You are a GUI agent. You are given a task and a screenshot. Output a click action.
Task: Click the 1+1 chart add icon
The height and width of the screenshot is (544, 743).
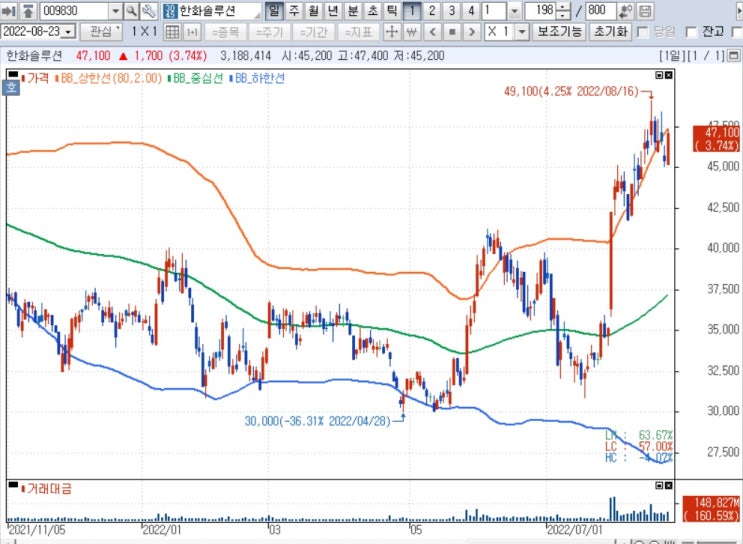[x=192, y=32]
